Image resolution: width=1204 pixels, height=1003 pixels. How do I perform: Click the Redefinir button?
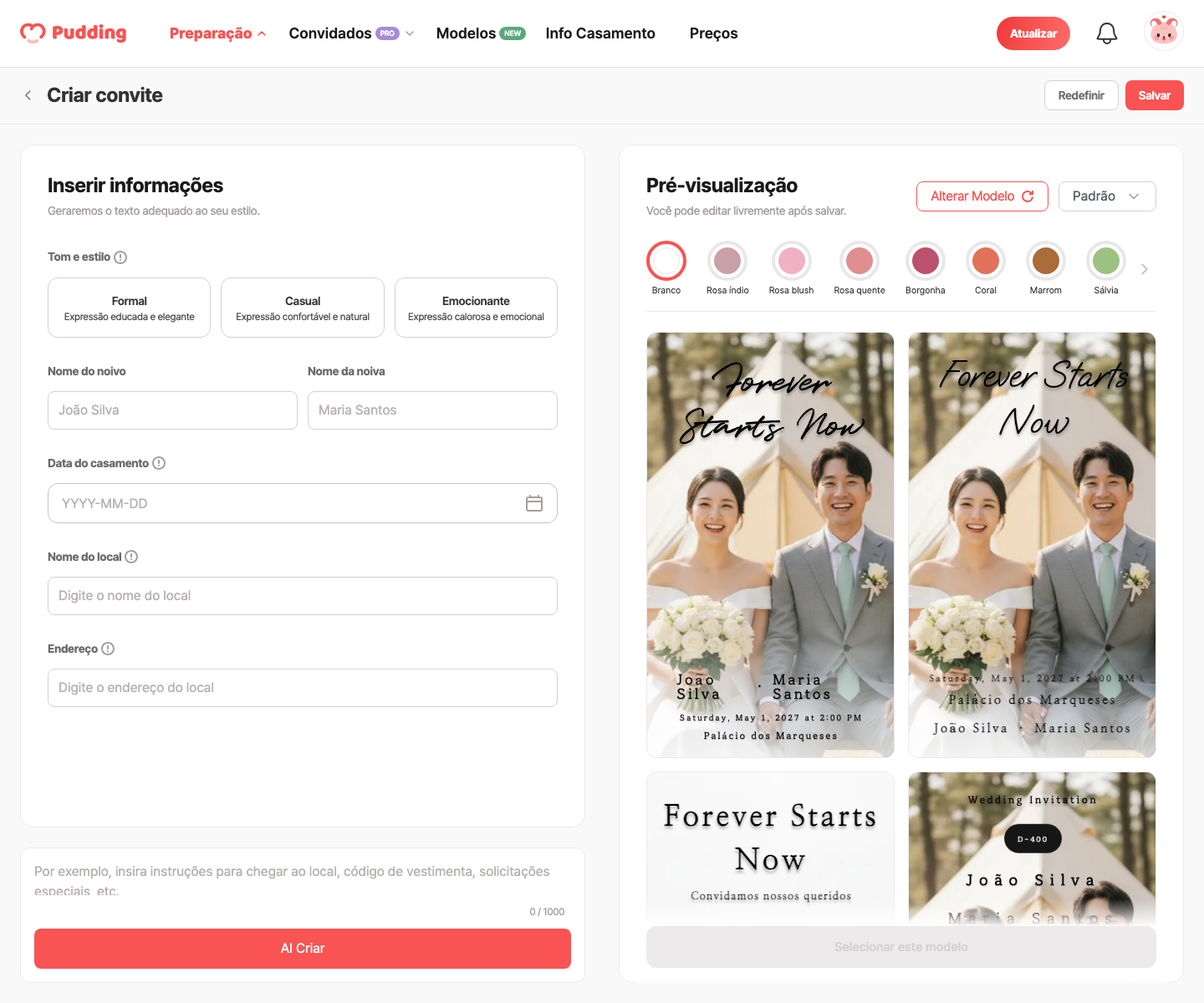1081,95
